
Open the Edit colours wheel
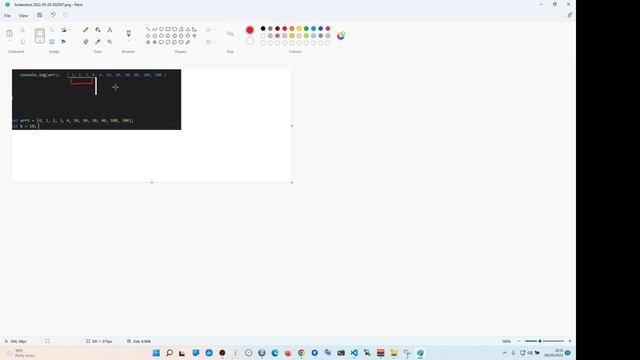point(341,36)
